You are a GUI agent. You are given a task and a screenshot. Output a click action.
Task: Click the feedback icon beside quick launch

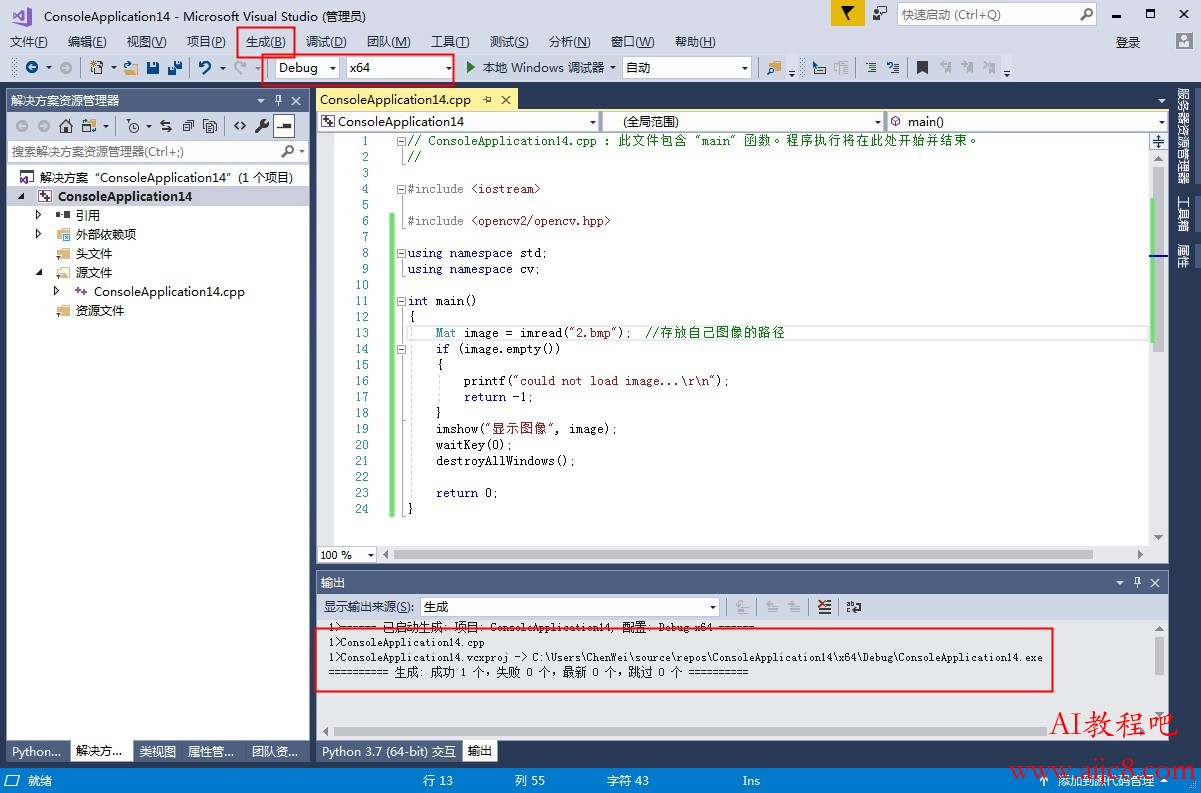click(x=879, y=14)
